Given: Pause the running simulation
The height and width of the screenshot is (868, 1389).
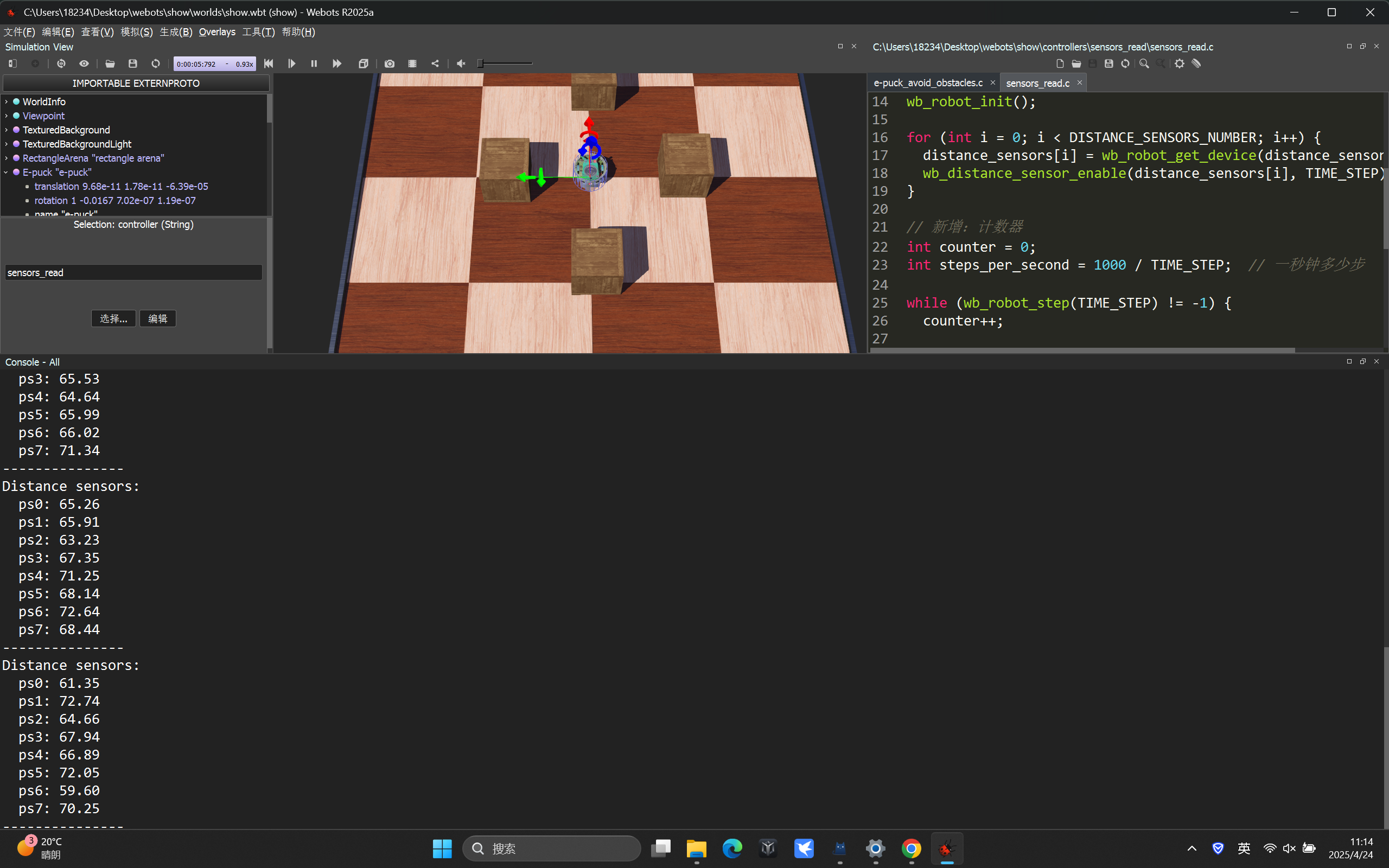Looking at the screenshot, I should coord(314,63).
